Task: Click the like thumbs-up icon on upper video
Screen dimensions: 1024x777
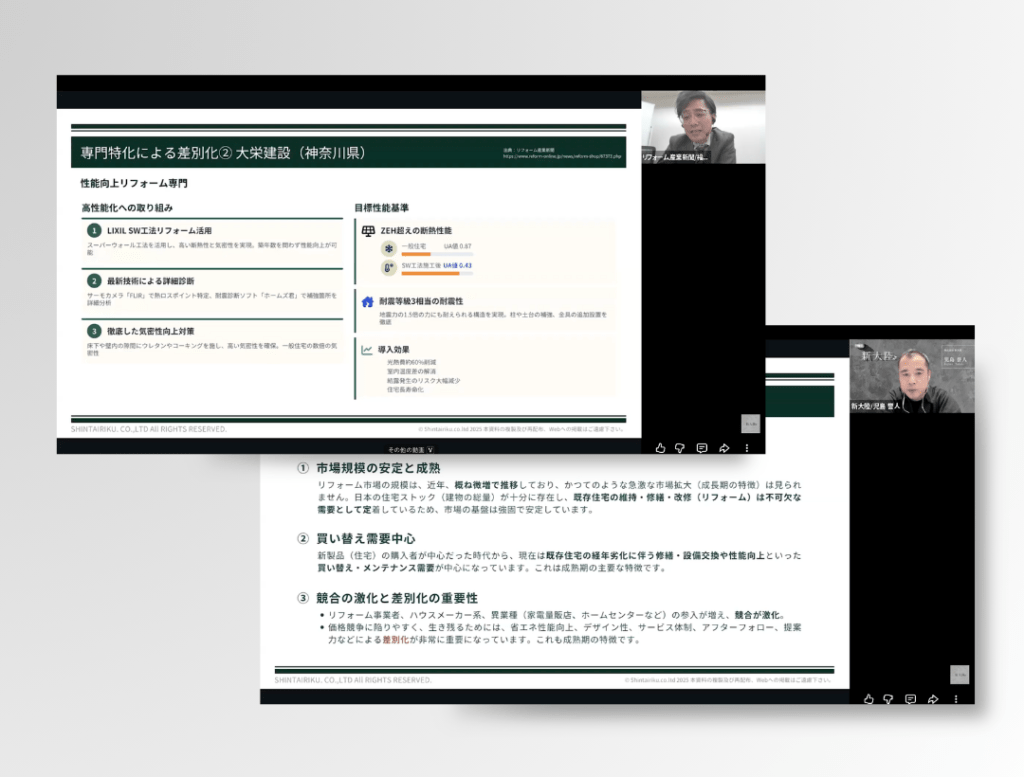Action: (661, 448)
